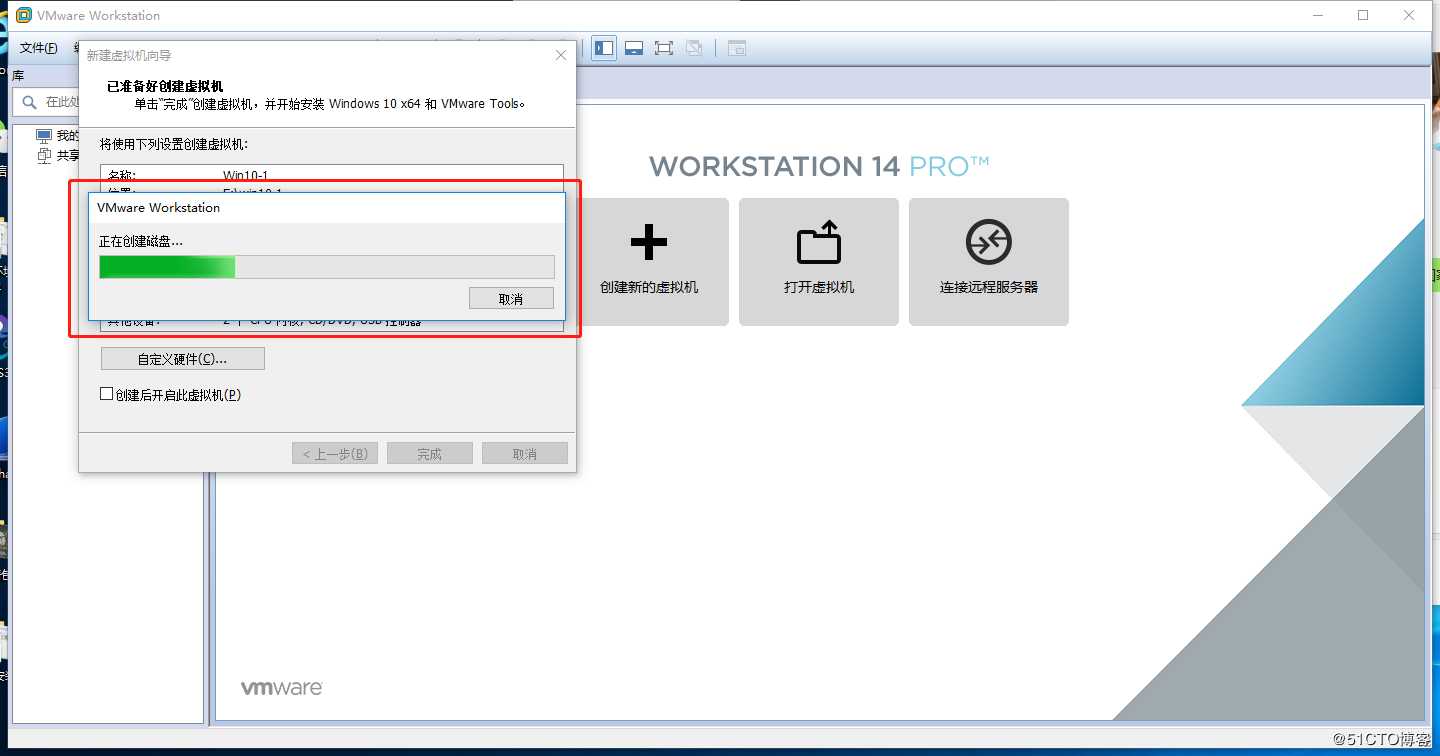Click the 已准备好创建虚拟机 heading
1440x756 pixels.
165,86
